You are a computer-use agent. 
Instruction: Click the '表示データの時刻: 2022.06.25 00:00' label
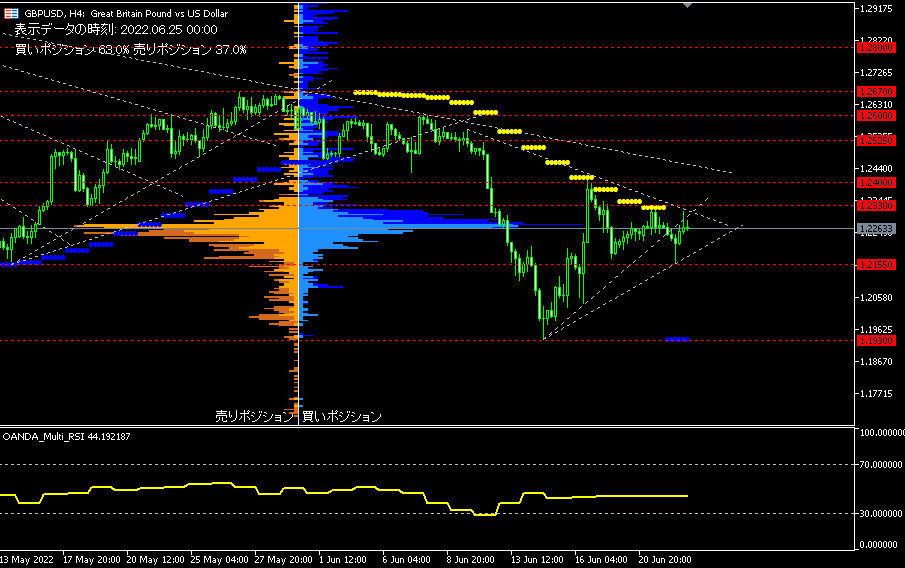[116, 29]
